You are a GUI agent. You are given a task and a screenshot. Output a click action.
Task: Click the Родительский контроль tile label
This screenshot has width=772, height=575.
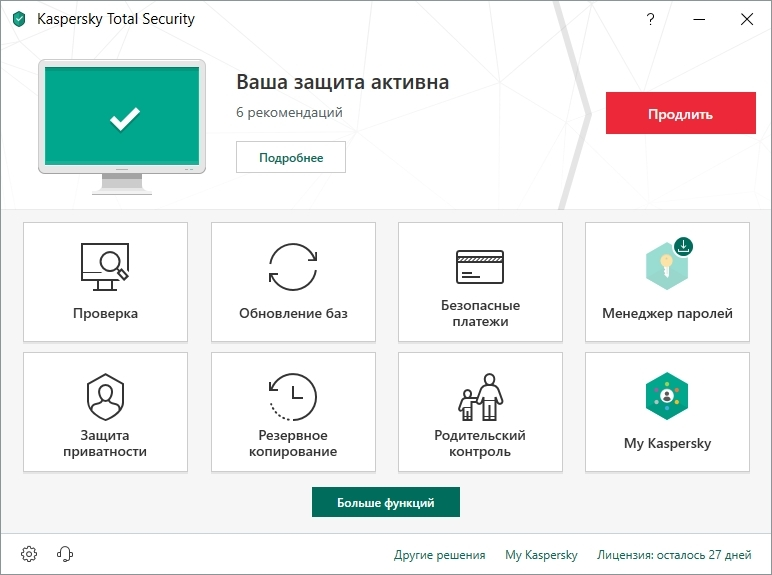[480, 443]
